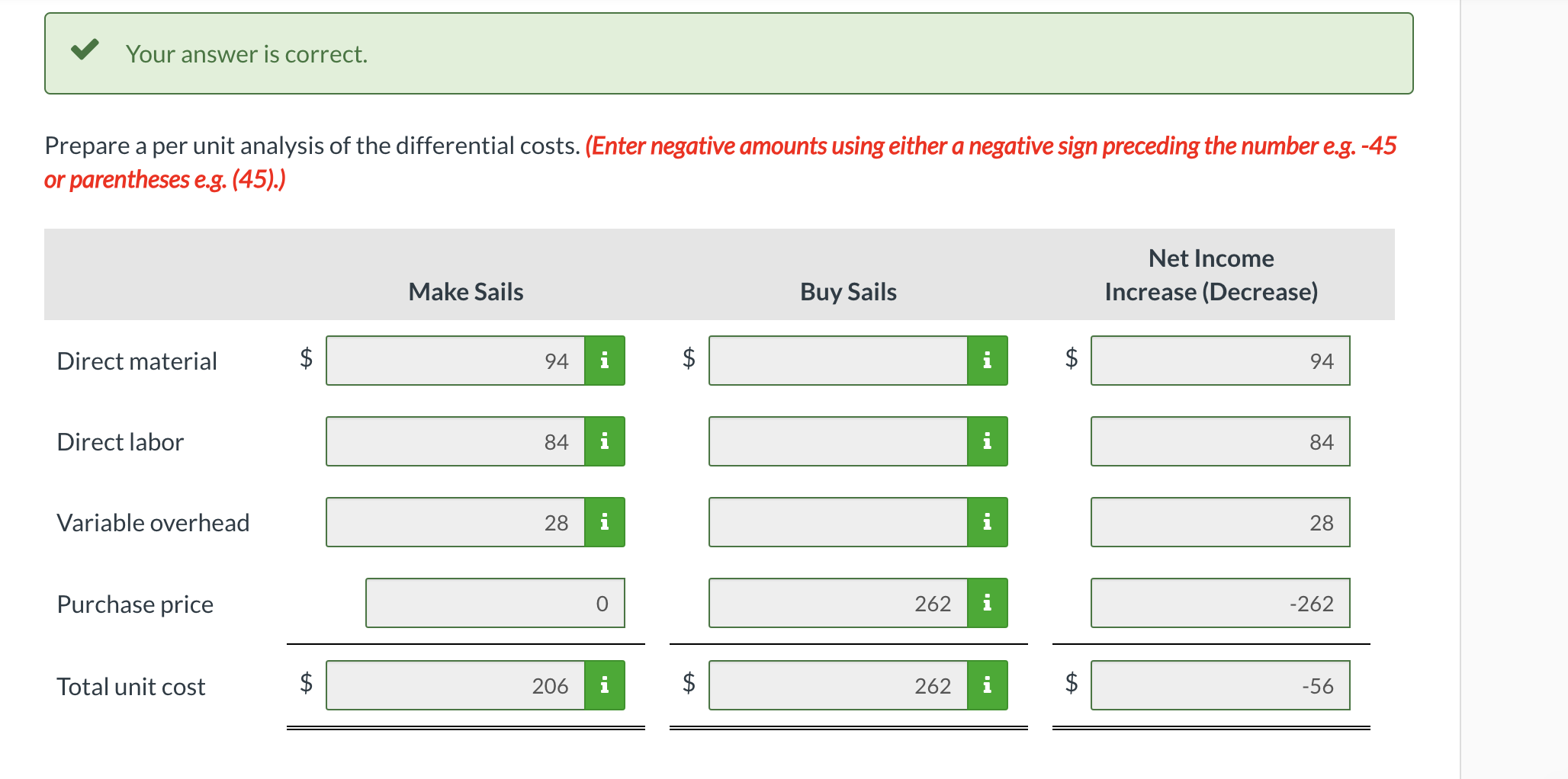
Task: Open info icon beside Variable overhead 28
Action: tap(605, 522)
